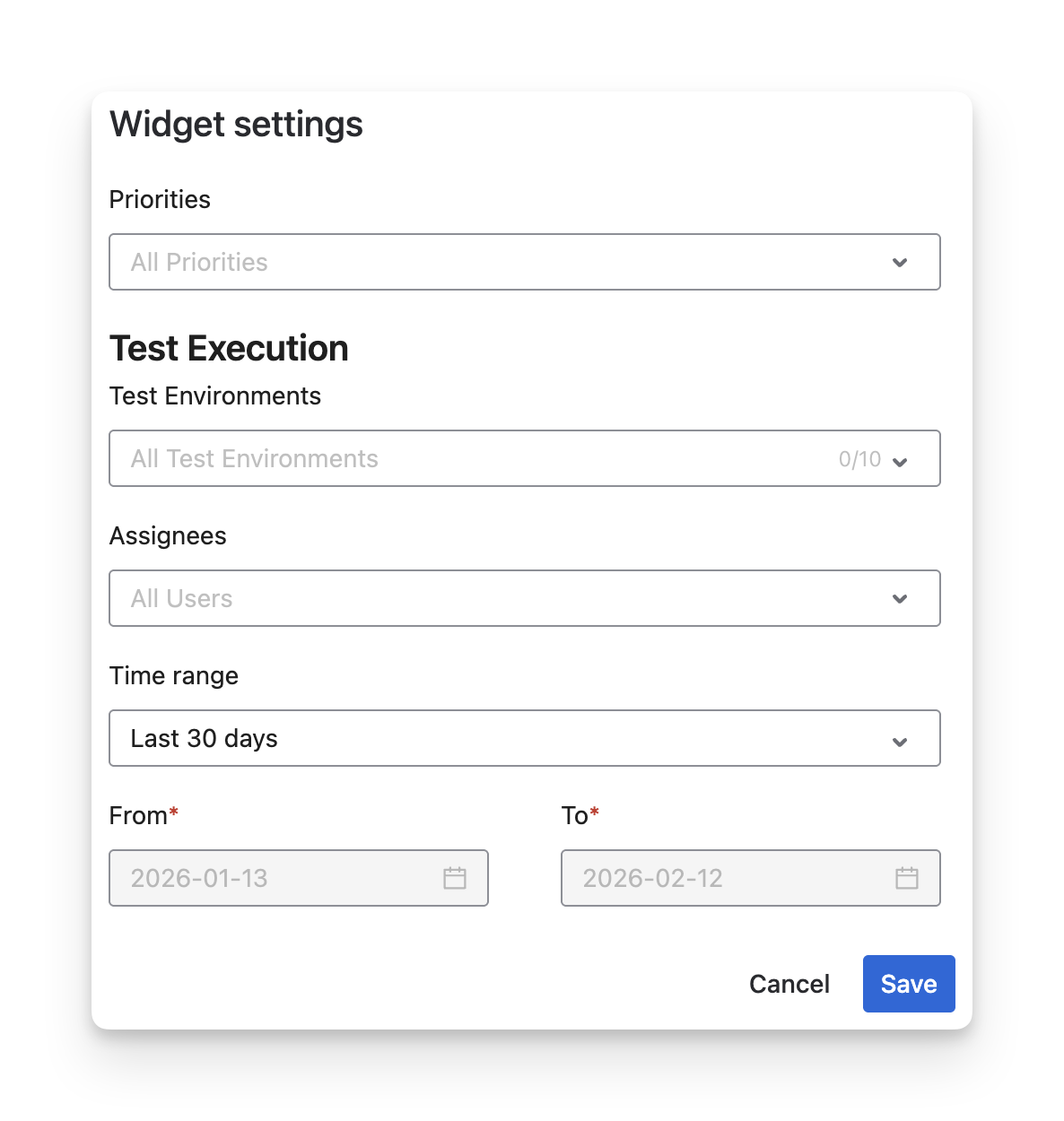Click the chevron arrow in the Priorities field
The height and width of the screenshot is (1121, 1064).
(x=900, y=263)
